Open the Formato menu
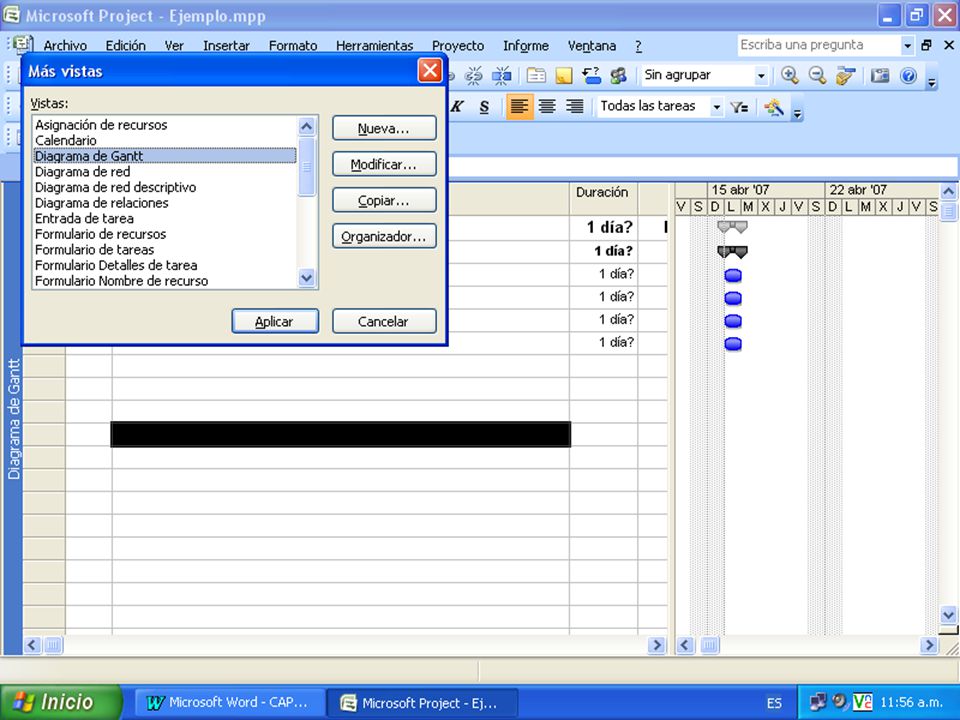 tap(293, 46)
